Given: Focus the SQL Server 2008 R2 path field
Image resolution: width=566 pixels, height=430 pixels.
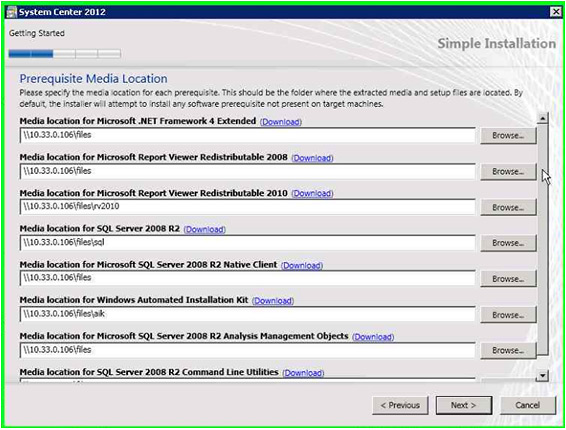Looking at the screenshot, I should [248, 242].
